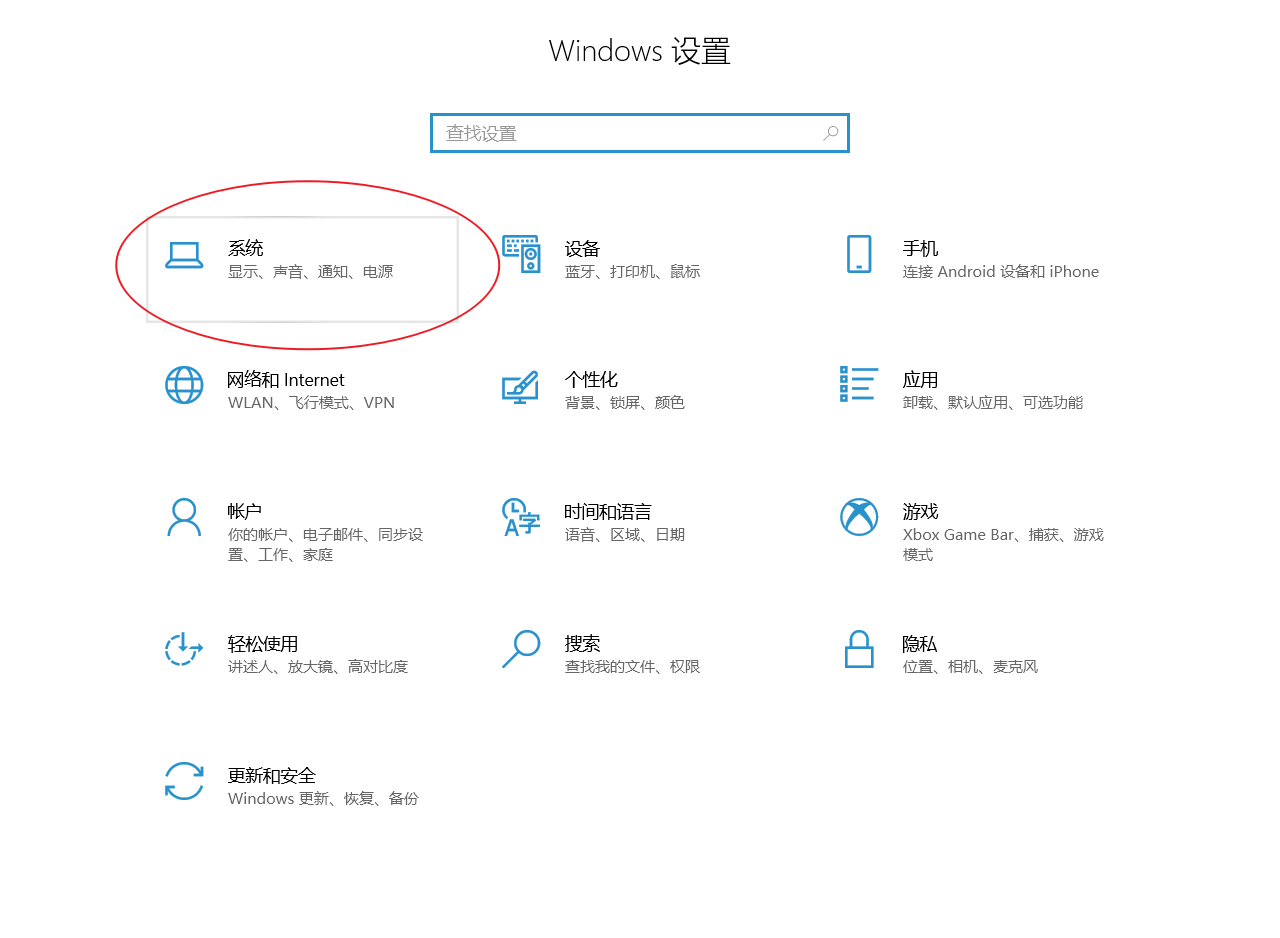This screenshot has height=938, width=1280.
Task: Open 网络和 Internet settings title
Action: [286, 380]
